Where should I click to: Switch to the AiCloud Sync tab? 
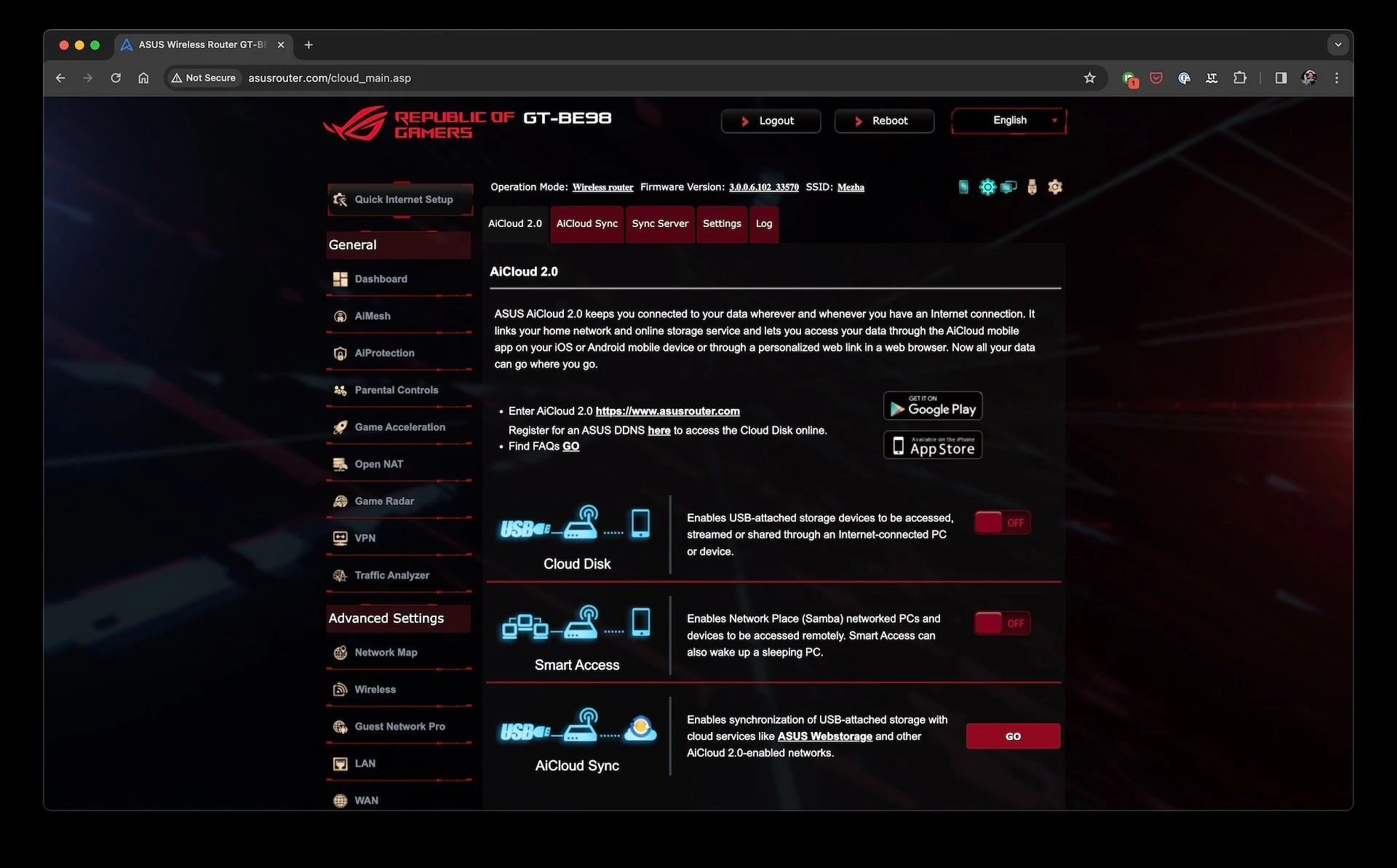pos(586,223)
